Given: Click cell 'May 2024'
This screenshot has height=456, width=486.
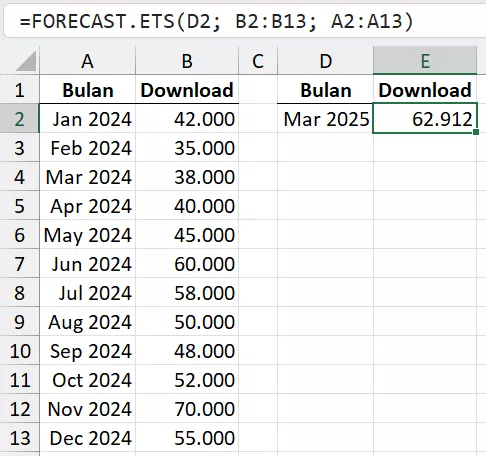Looking at the screenshot, I should click(88, 235).
